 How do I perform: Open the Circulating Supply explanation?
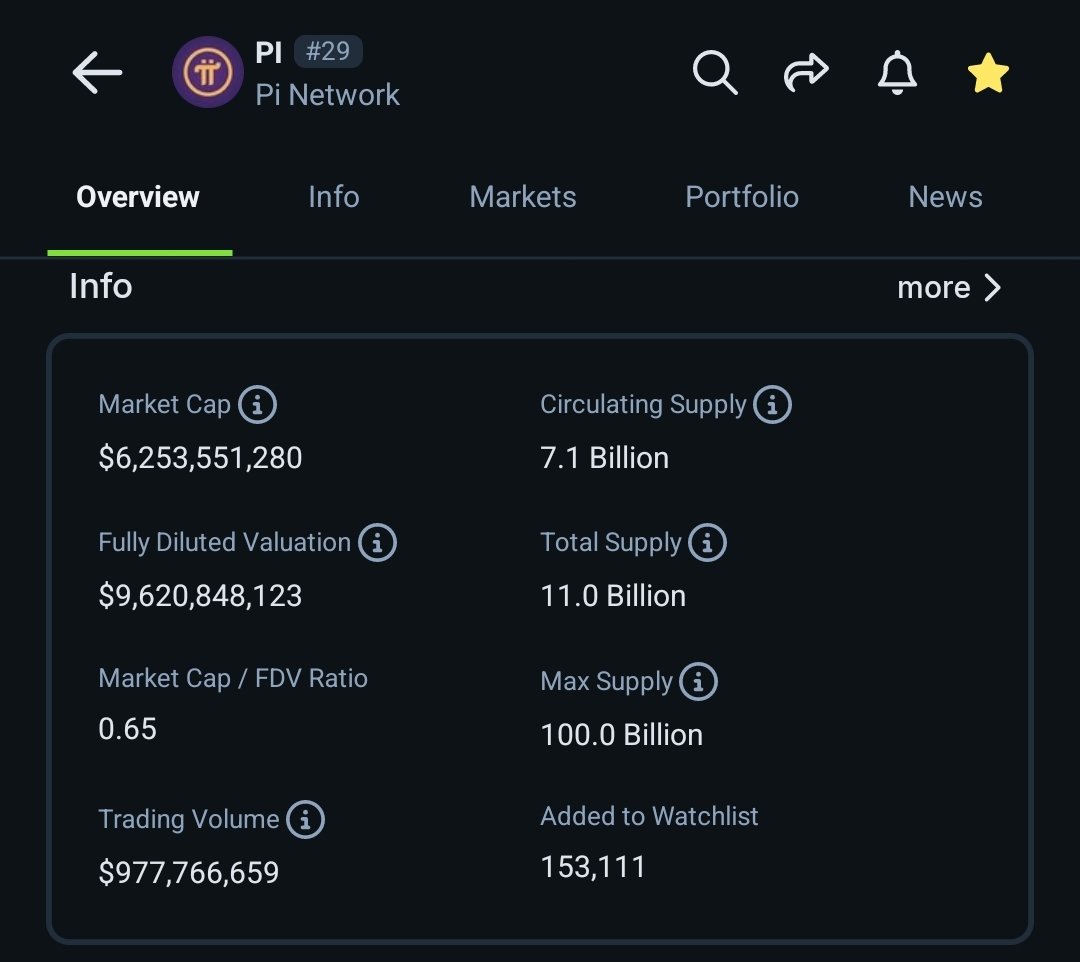773,404
